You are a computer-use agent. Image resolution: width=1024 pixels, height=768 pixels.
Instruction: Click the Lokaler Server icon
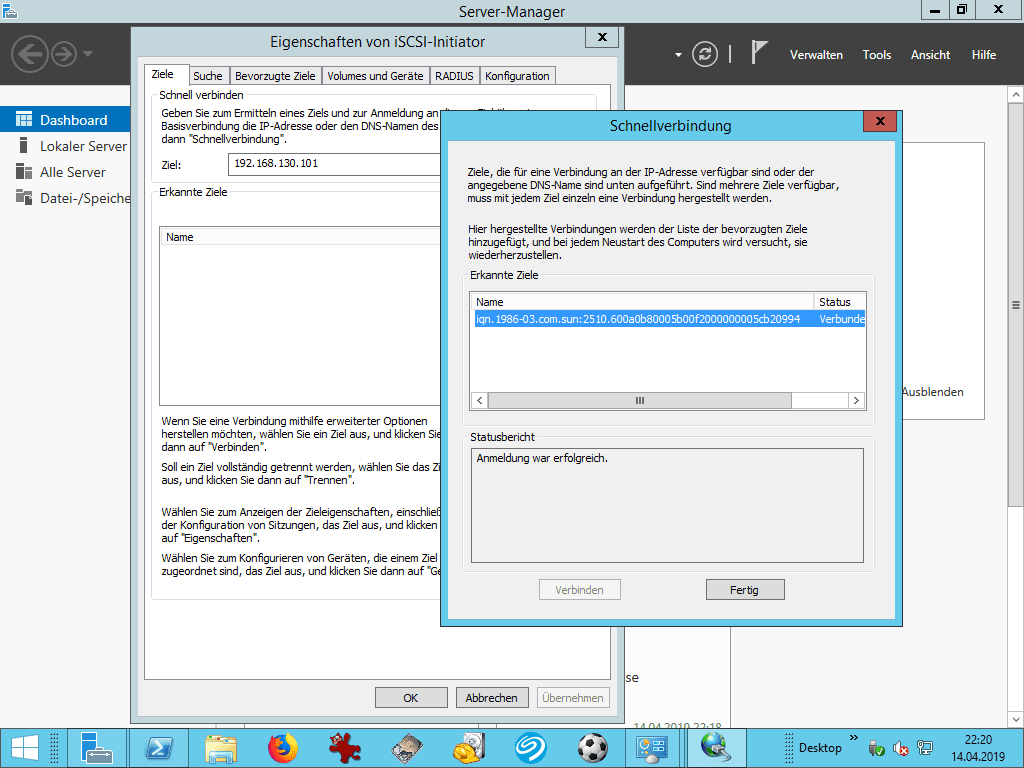[24, 145]
